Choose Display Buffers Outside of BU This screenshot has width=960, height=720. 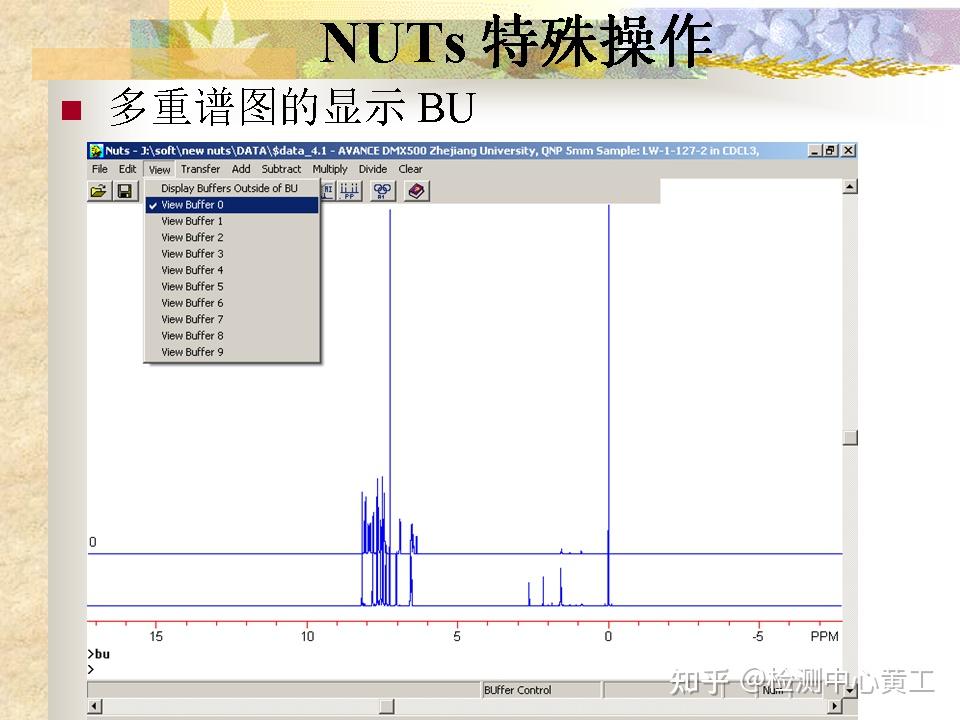pos(230,188)
